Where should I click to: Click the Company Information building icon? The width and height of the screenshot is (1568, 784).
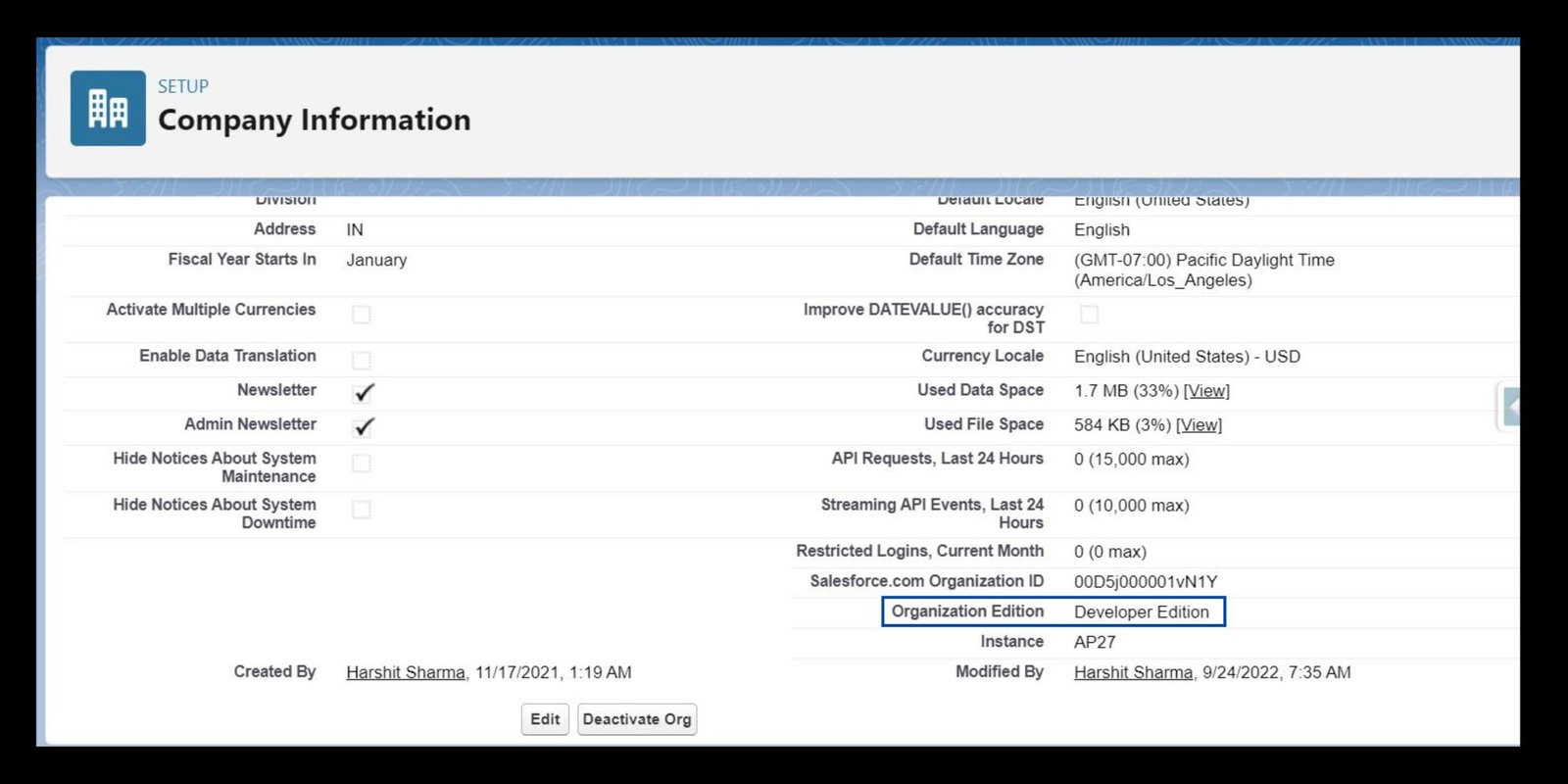[x=108, y=109]
